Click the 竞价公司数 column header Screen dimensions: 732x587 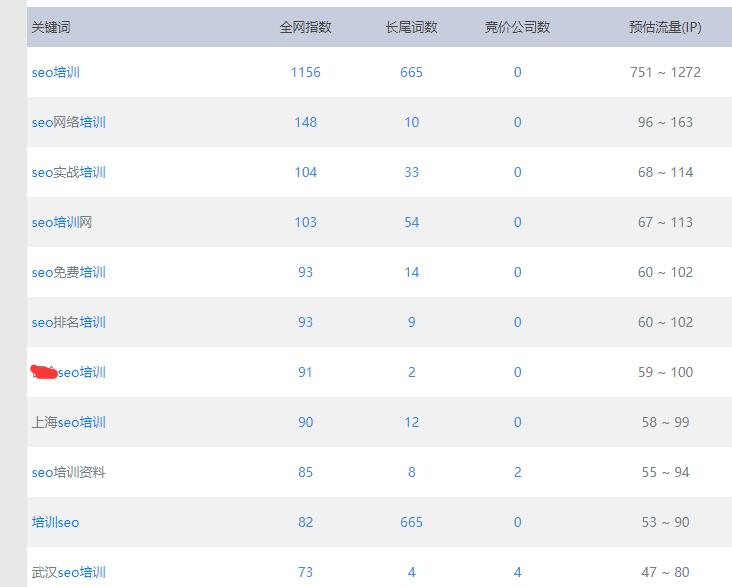[x=517, y=27]
